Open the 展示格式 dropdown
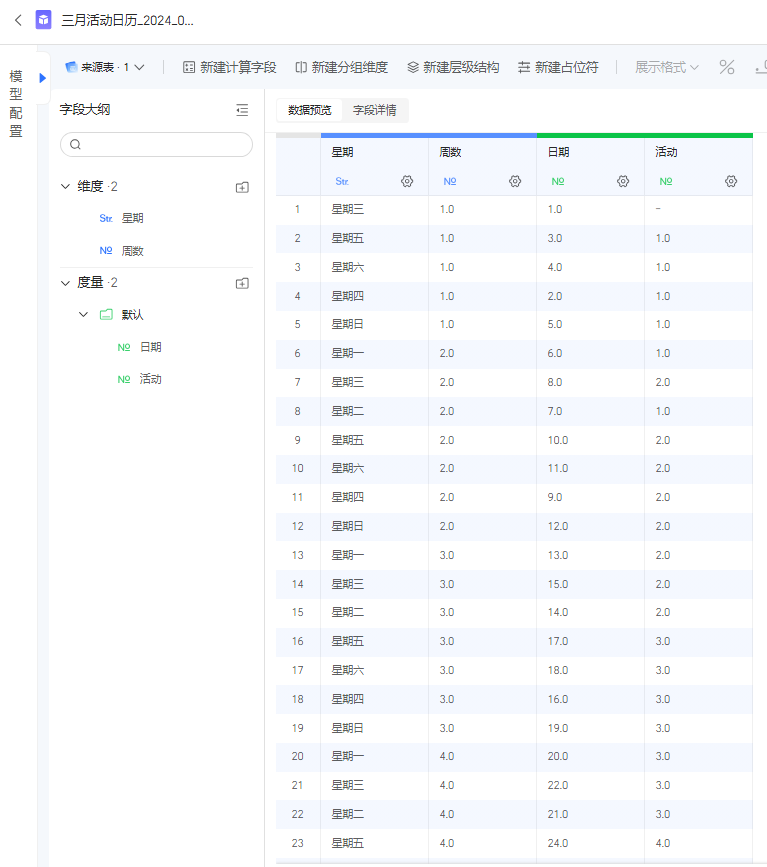The image size is (767, 867). [x=666, y=67]
